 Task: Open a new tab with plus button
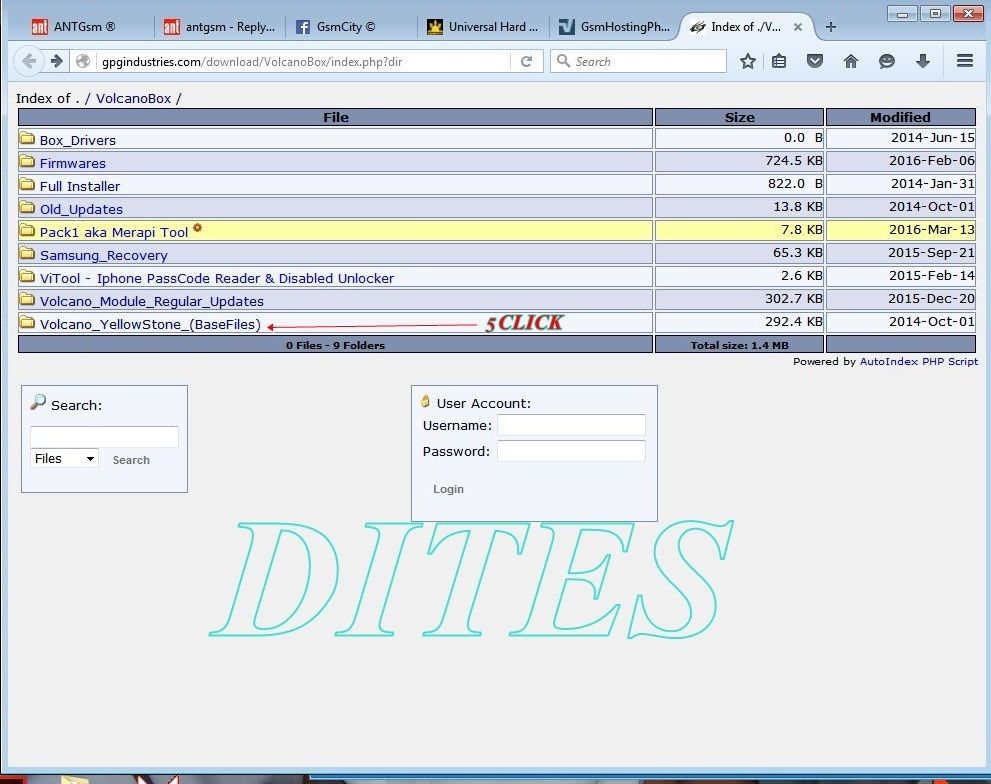pyautogui.click(x=830, y=27)
